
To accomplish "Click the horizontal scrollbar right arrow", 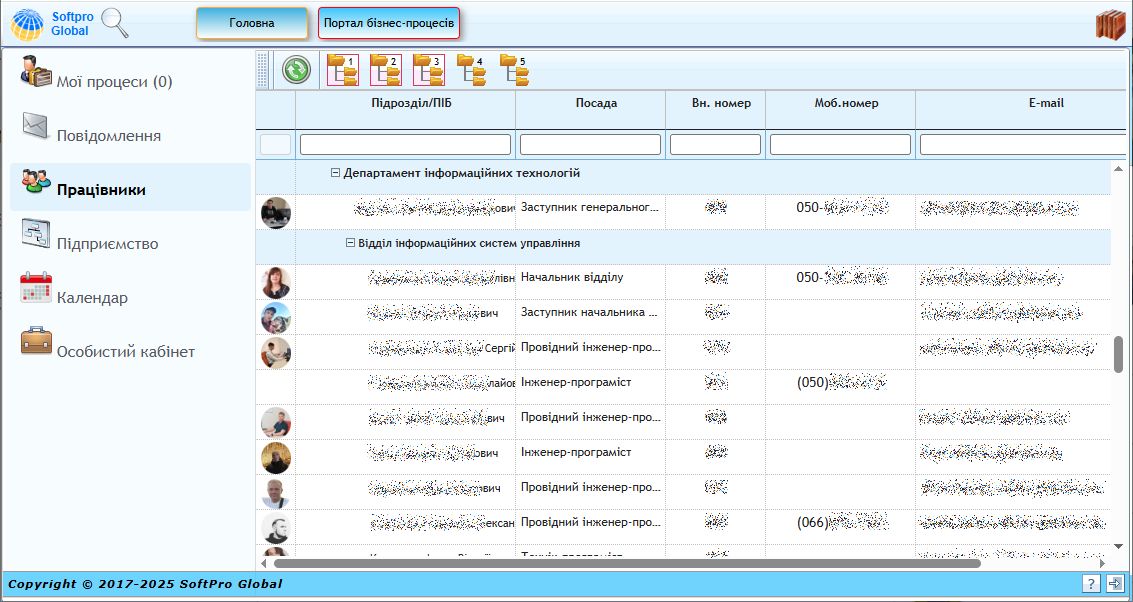I will coord(1103,563).
